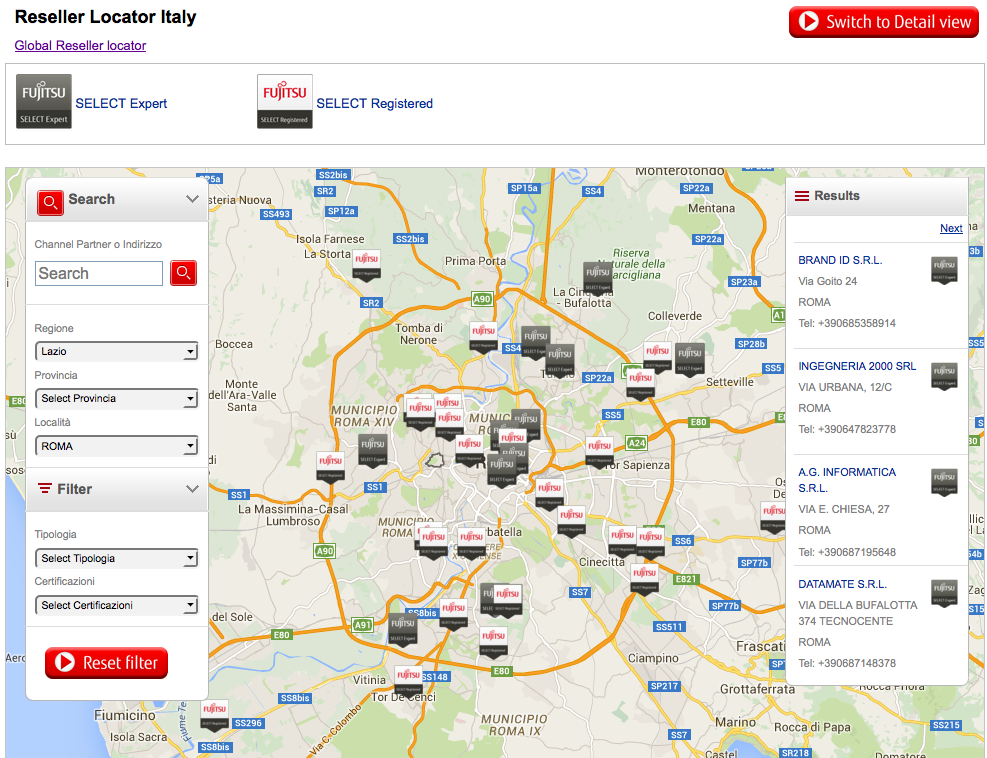Click the red search magnifier button

tap(183, 273)
